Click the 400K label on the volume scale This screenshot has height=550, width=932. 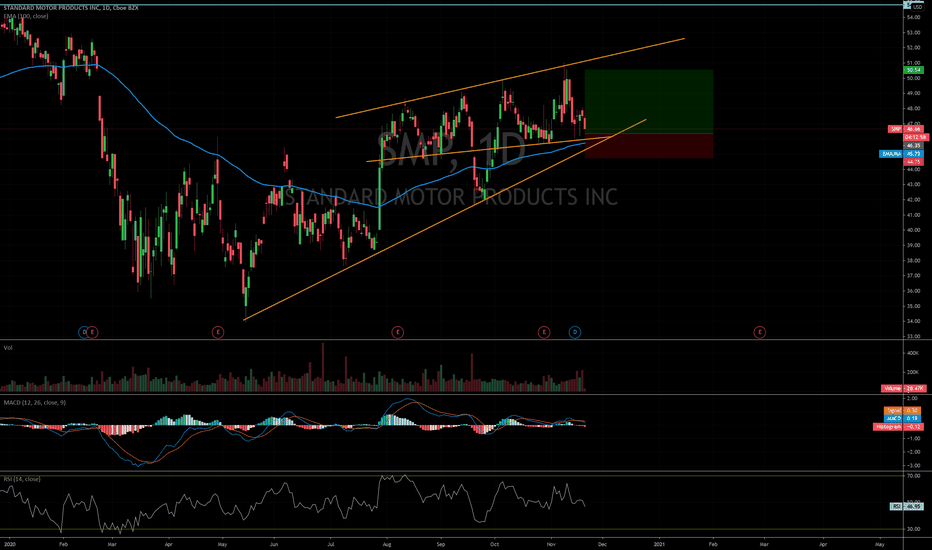pyautogui.click(x=912, y=353)
